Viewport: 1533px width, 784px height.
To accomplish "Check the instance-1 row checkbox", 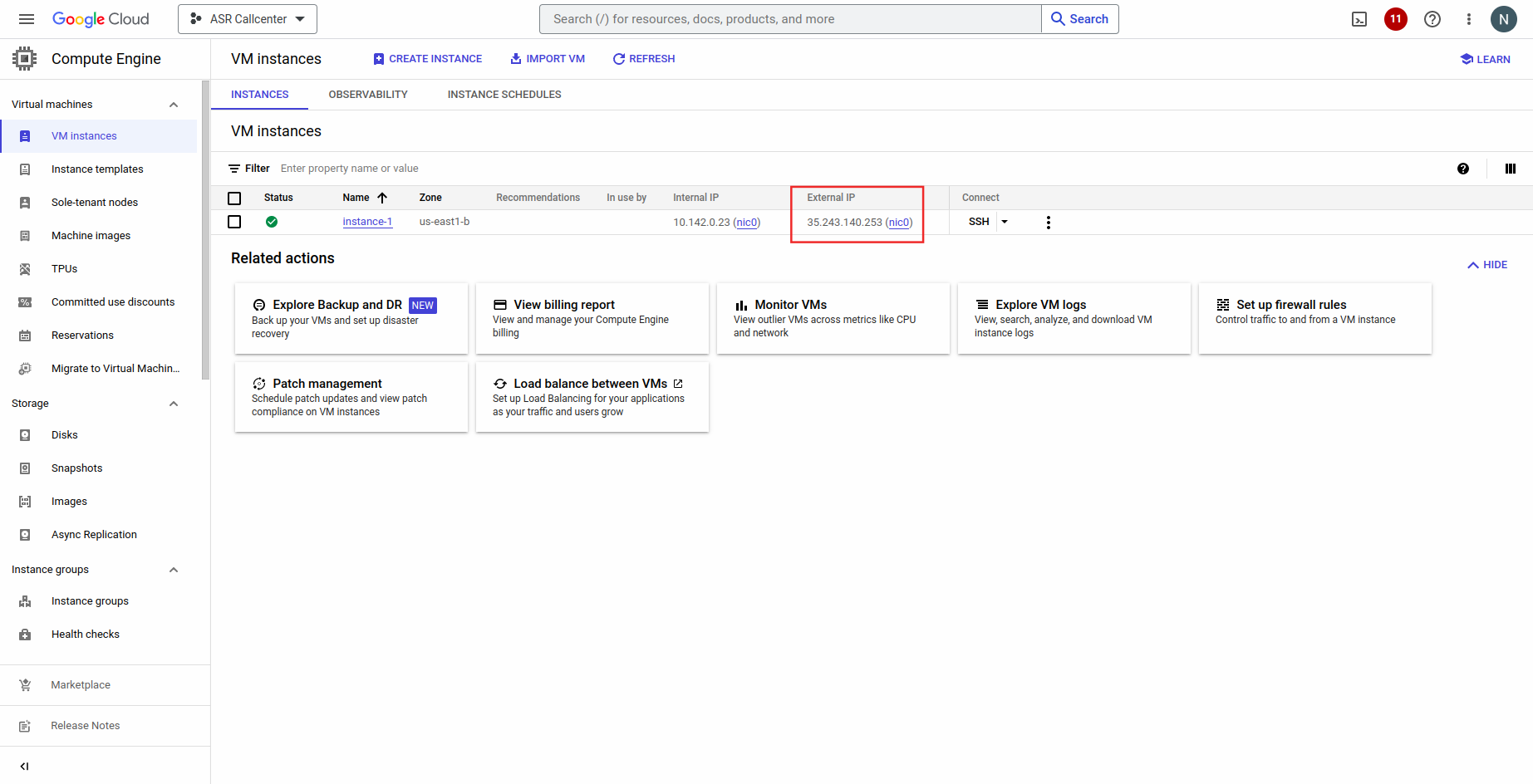I will click(x=234, y=222).
